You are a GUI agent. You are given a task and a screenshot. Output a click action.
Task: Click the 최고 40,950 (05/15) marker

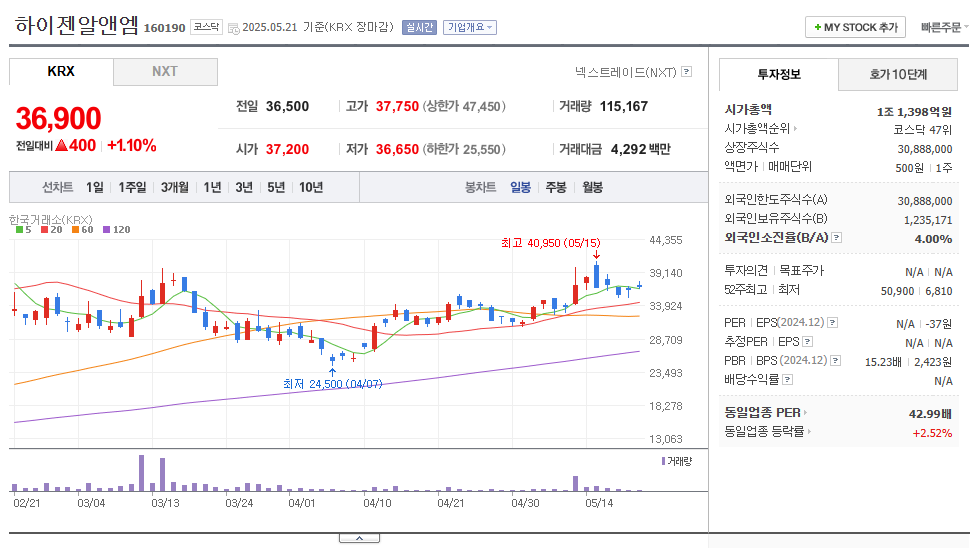[551, 243]
